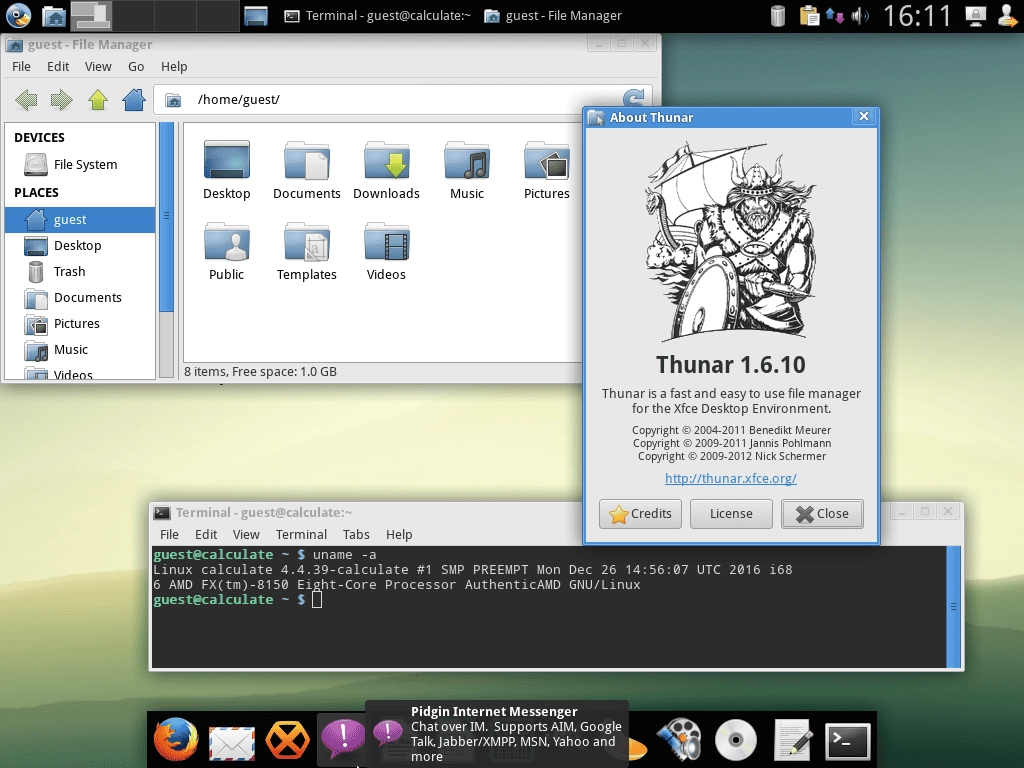Viewport: 1024px width, 768px height.
Task: Click the 16:11 clock in the top panel
Action: [917, 16]
